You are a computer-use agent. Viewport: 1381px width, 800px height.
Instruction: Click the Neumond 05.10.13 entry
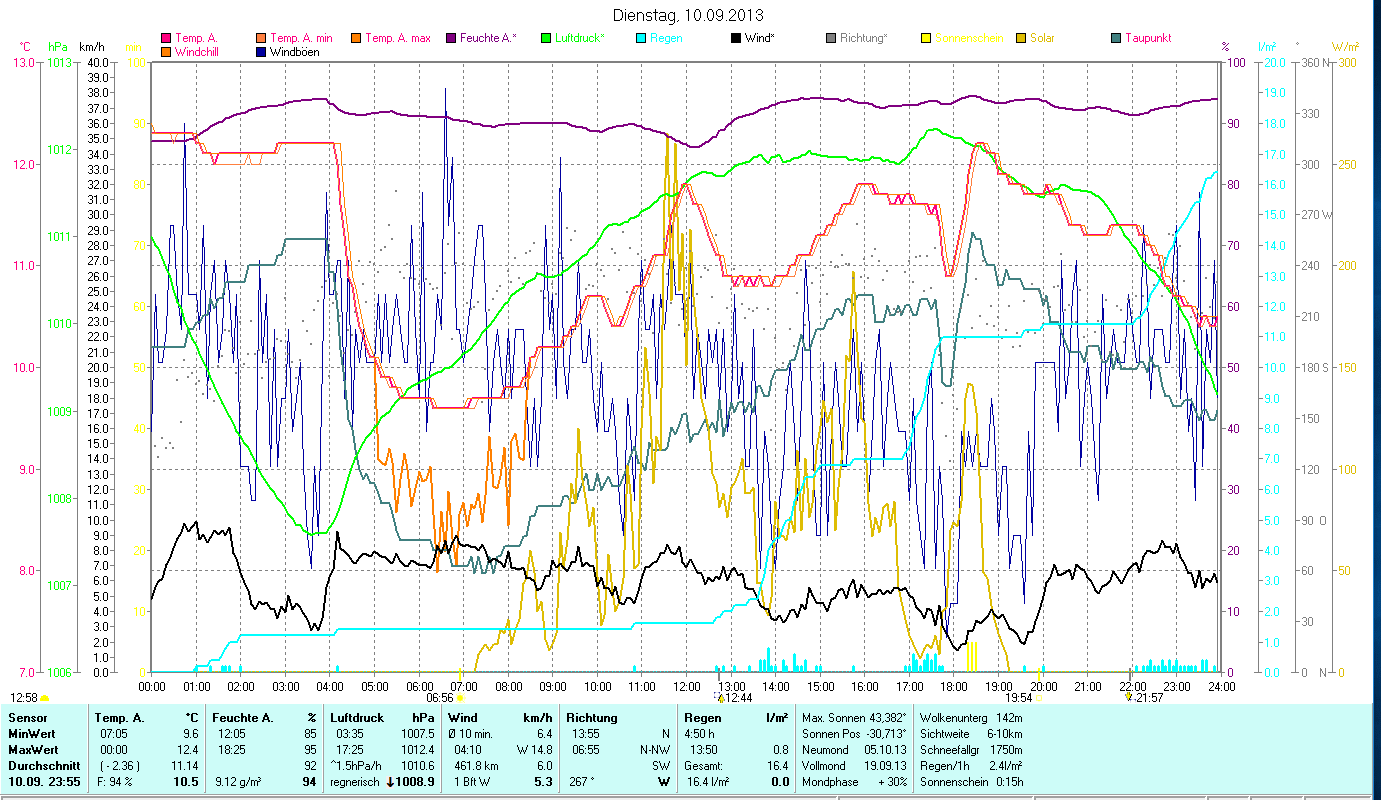pos(855,750)
